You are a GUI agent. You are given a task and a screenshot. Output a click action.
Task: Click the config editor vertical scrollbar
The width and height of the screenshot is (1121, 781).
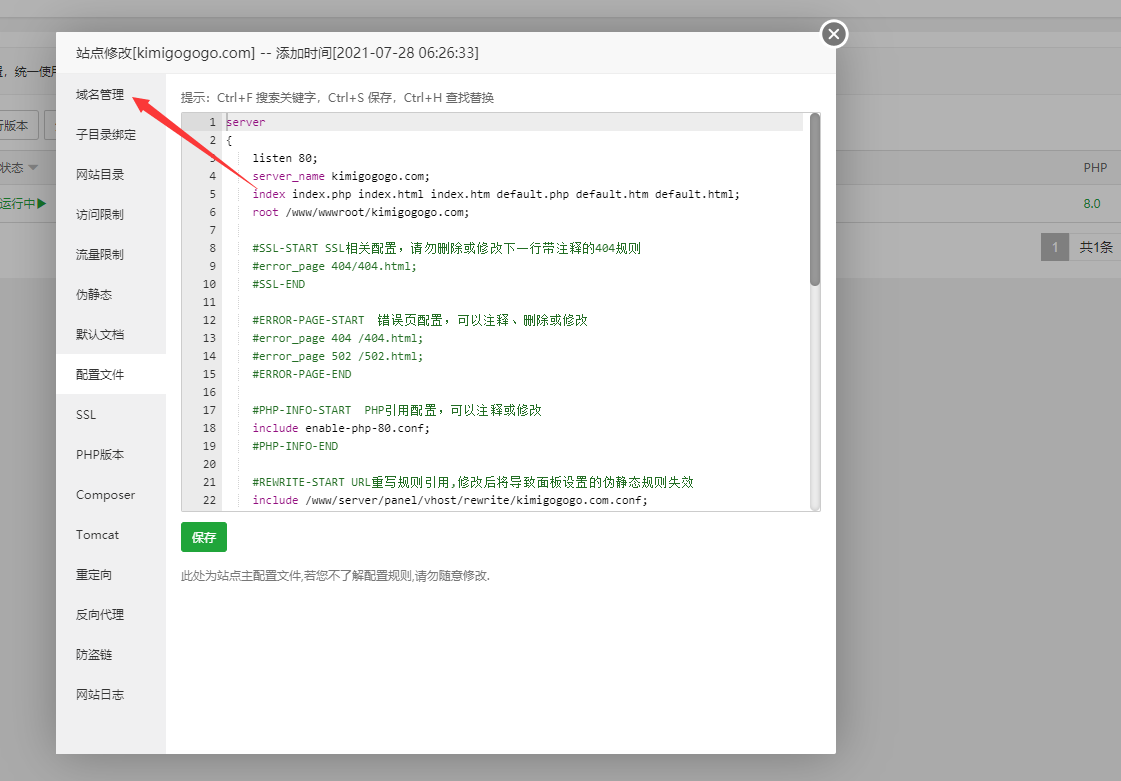[x=814, y=200]
